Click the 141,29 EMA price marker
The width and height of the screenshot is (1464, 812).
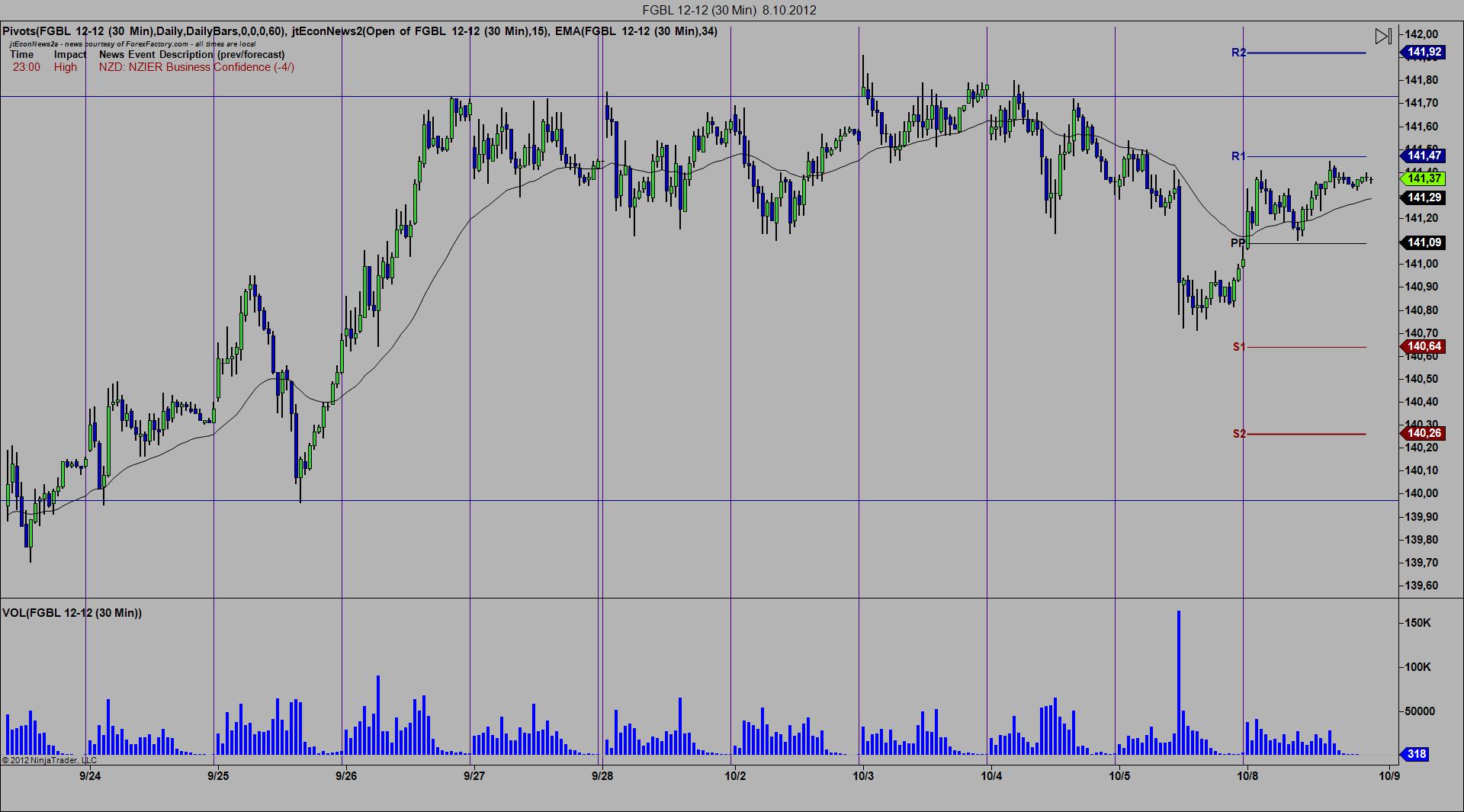tap(1422, 198)
